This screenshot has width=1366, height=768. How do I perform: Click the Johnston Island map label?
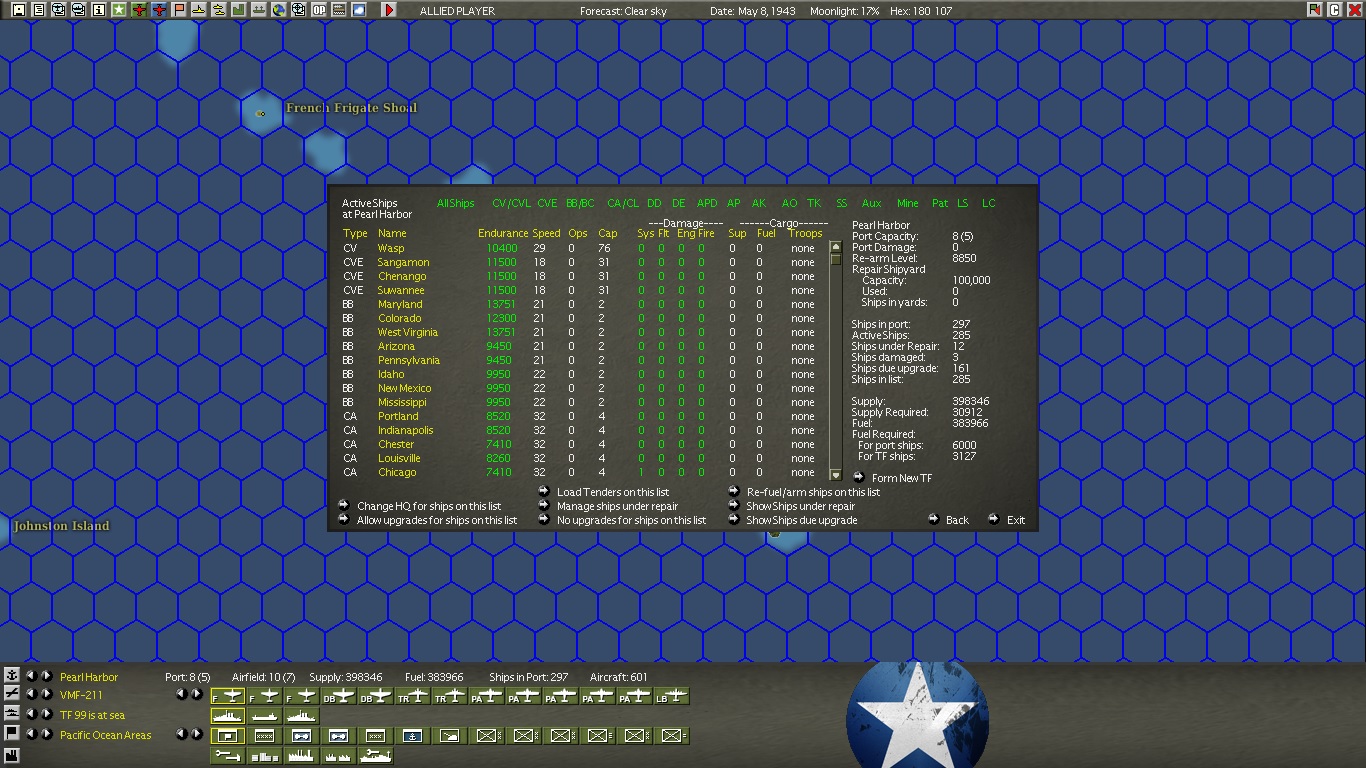[x=61, y=526]
